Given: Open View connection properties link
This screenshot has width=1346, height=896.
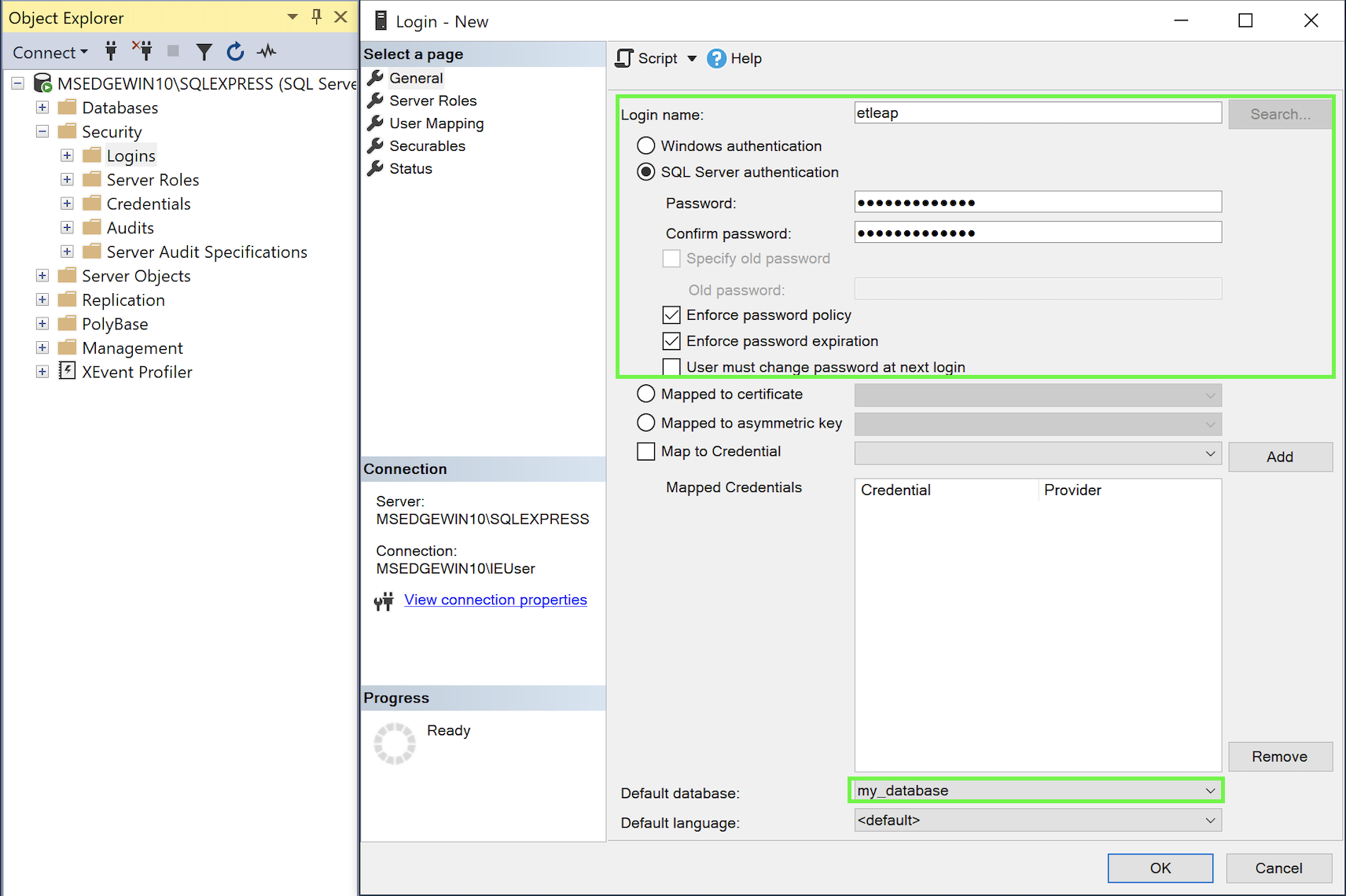Looking at the screenshot, I should tap(495, 600).
